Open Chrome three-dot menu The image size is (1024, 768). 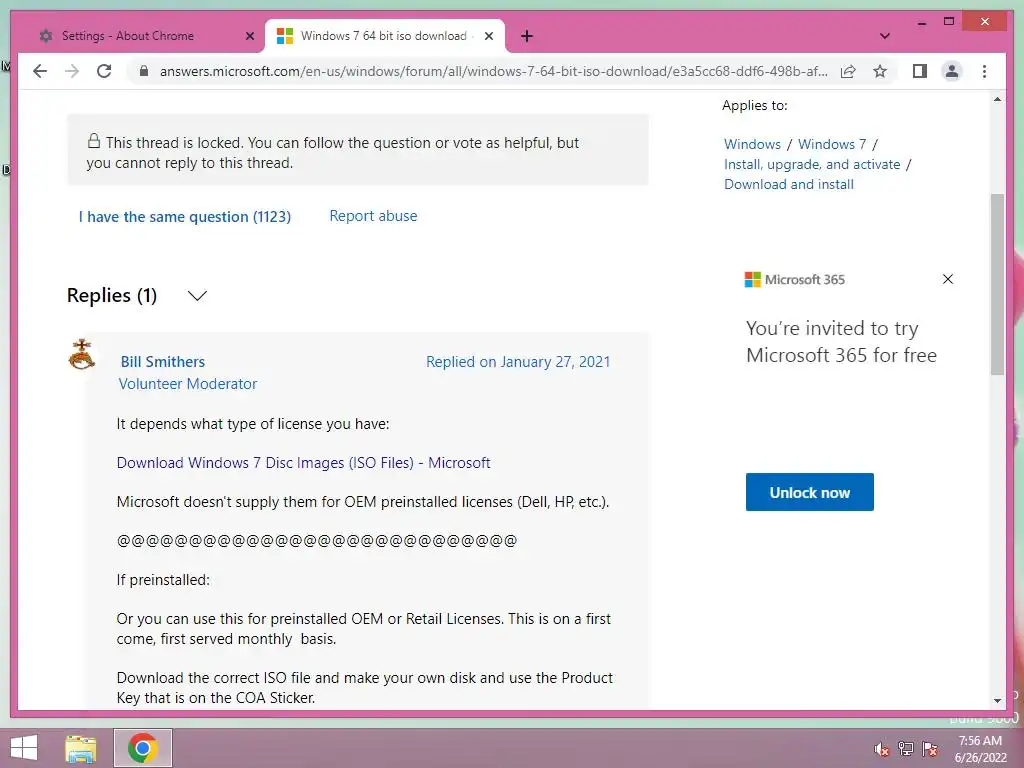(x=984, y=71)
